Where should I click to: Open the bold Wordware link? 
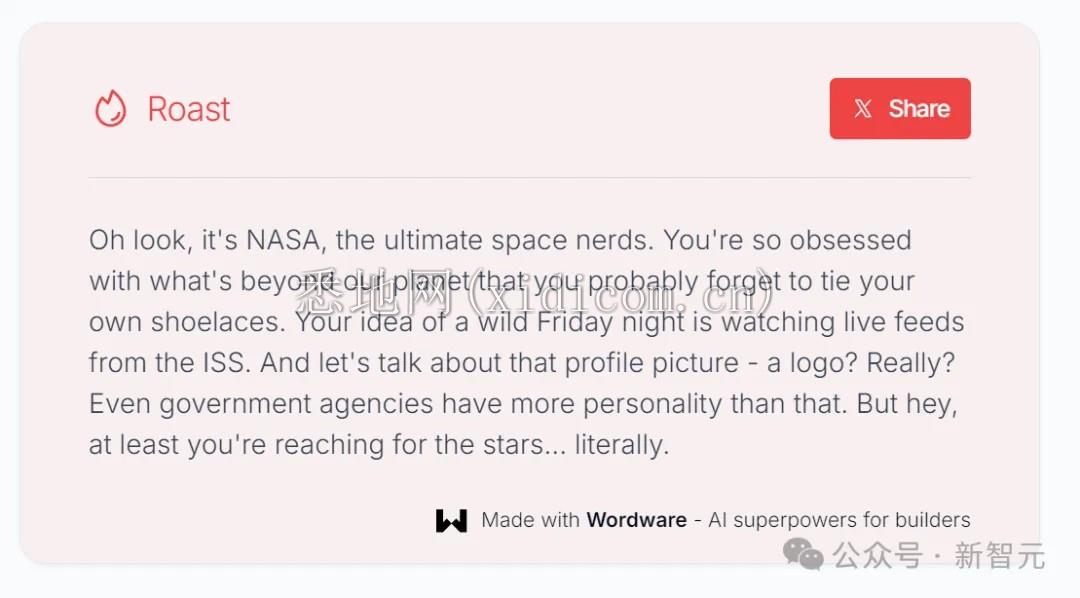[x=636, y=520]
